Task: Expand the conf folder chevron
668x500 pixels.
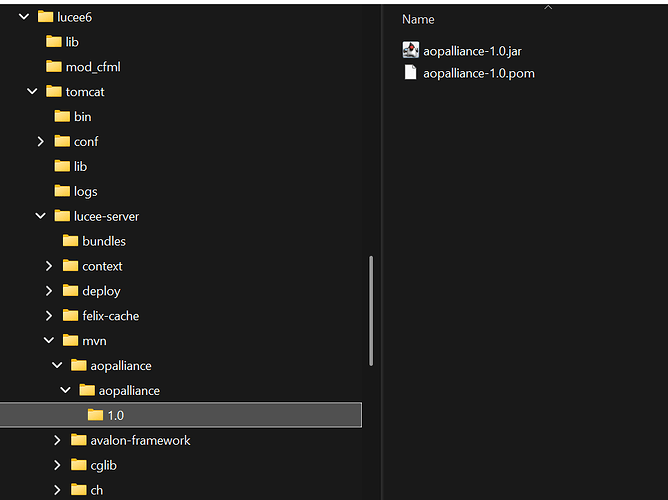Action: (40, 141)
